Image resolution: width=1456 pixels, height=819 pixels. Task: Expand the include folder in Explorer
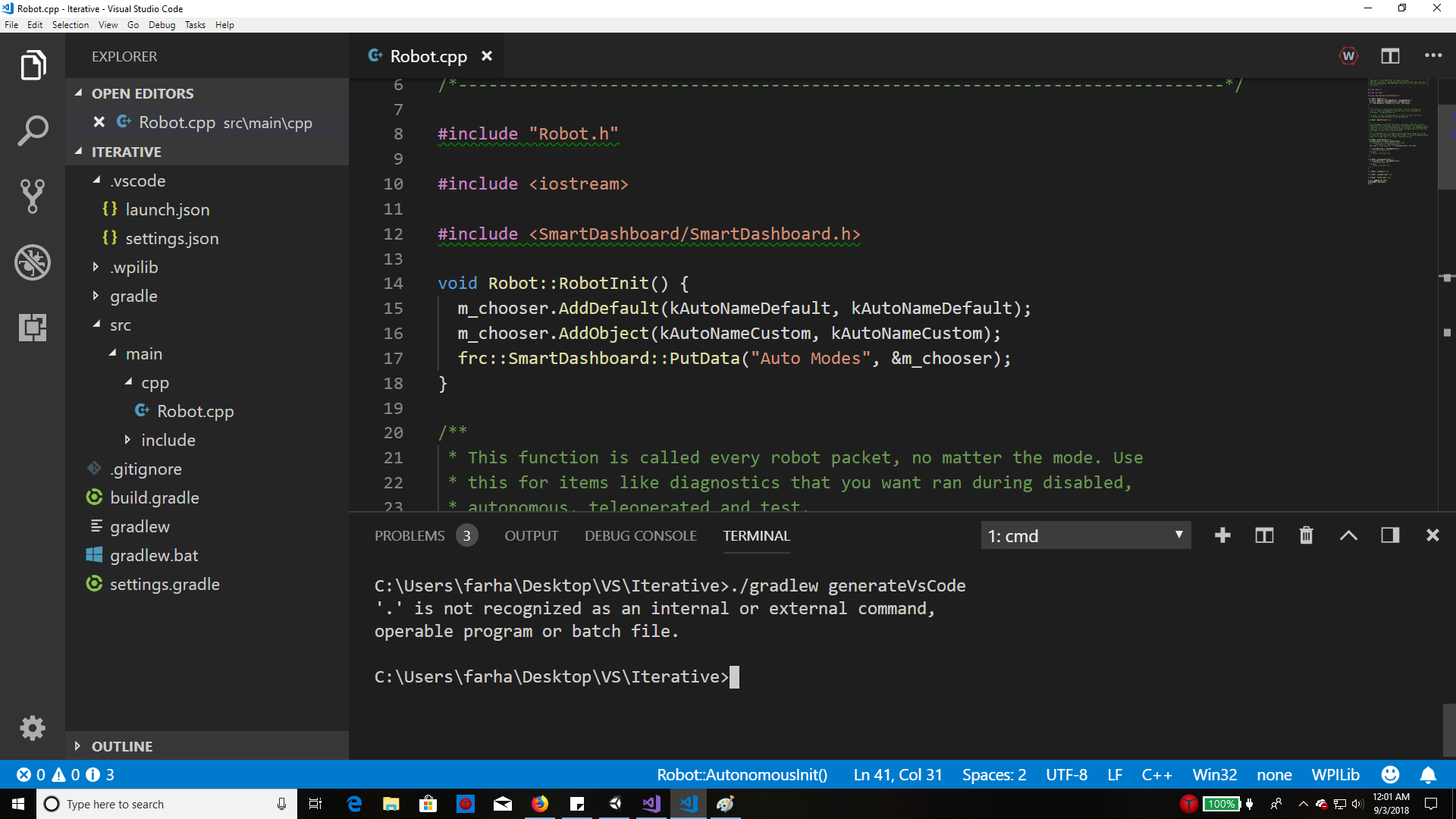tap(168, 440)
